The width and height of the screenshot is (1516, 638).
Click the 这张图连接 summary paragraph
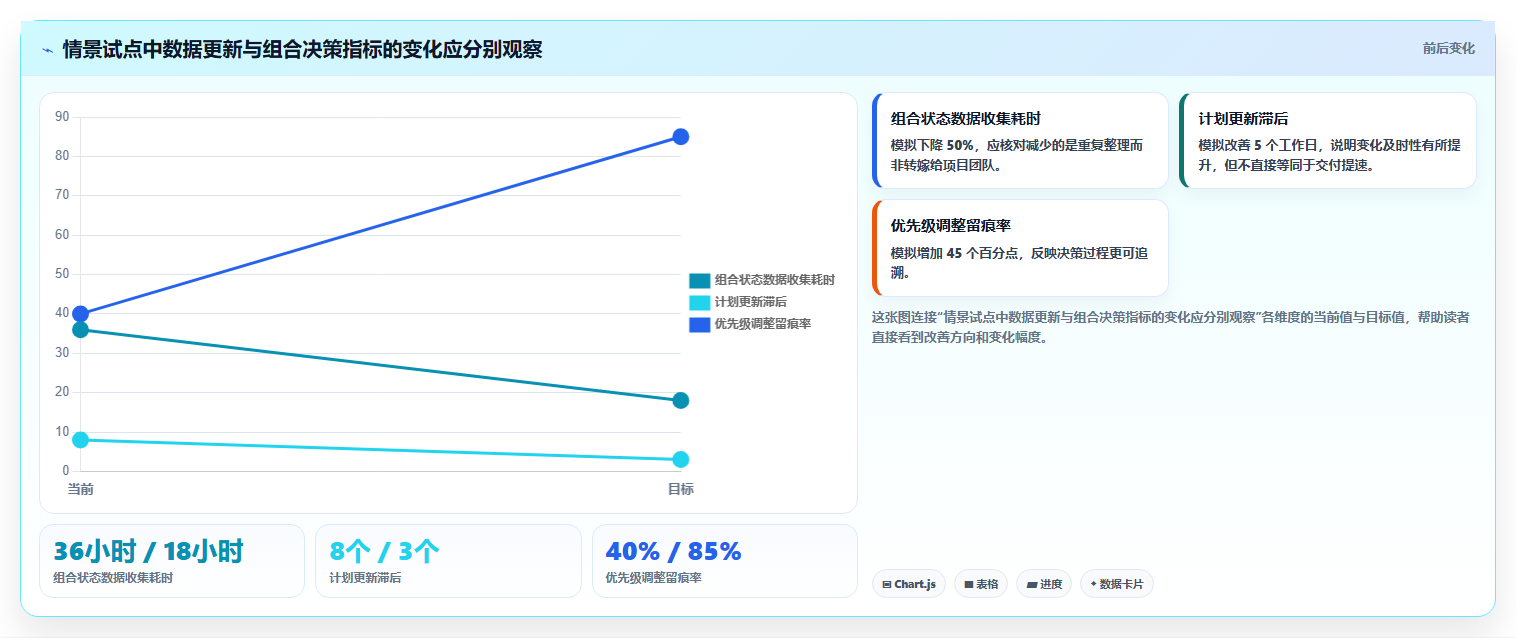pos(1171,327)
